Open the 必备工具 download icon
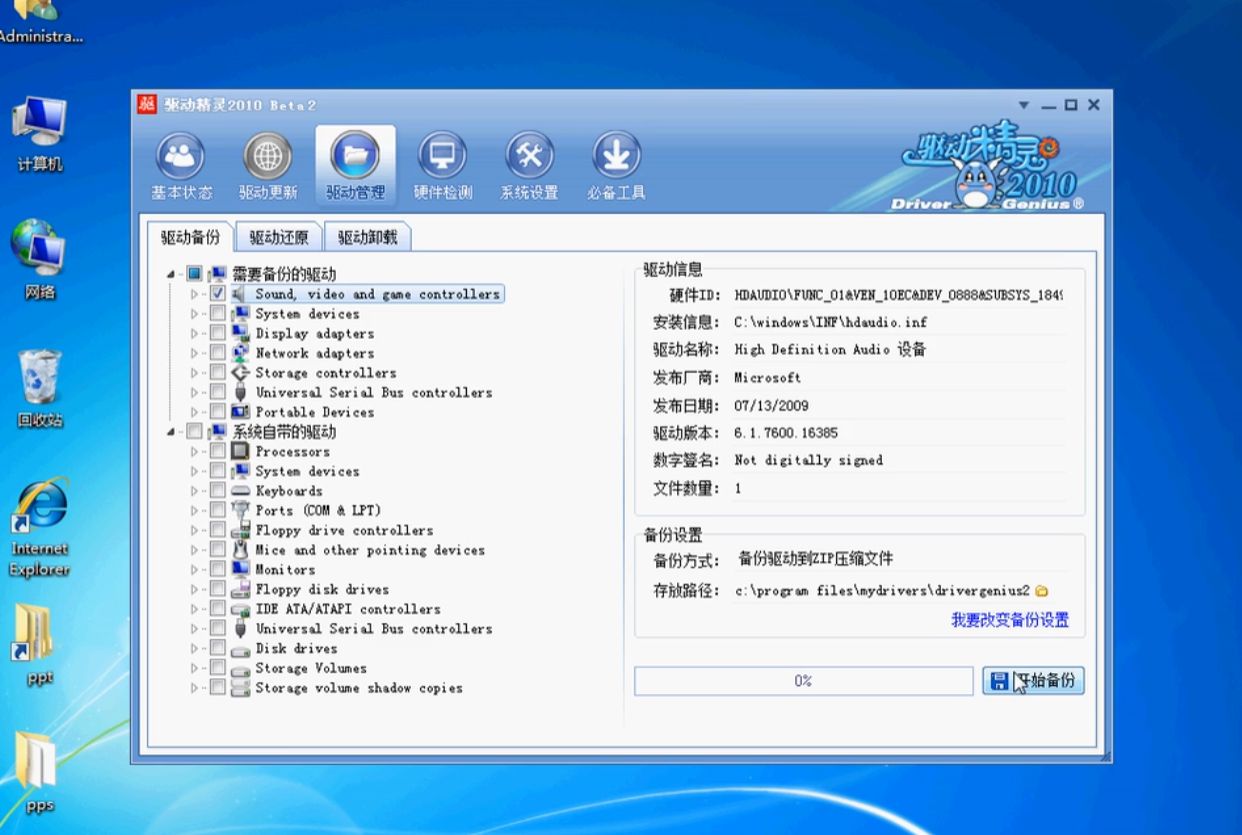 pos(616,157)
